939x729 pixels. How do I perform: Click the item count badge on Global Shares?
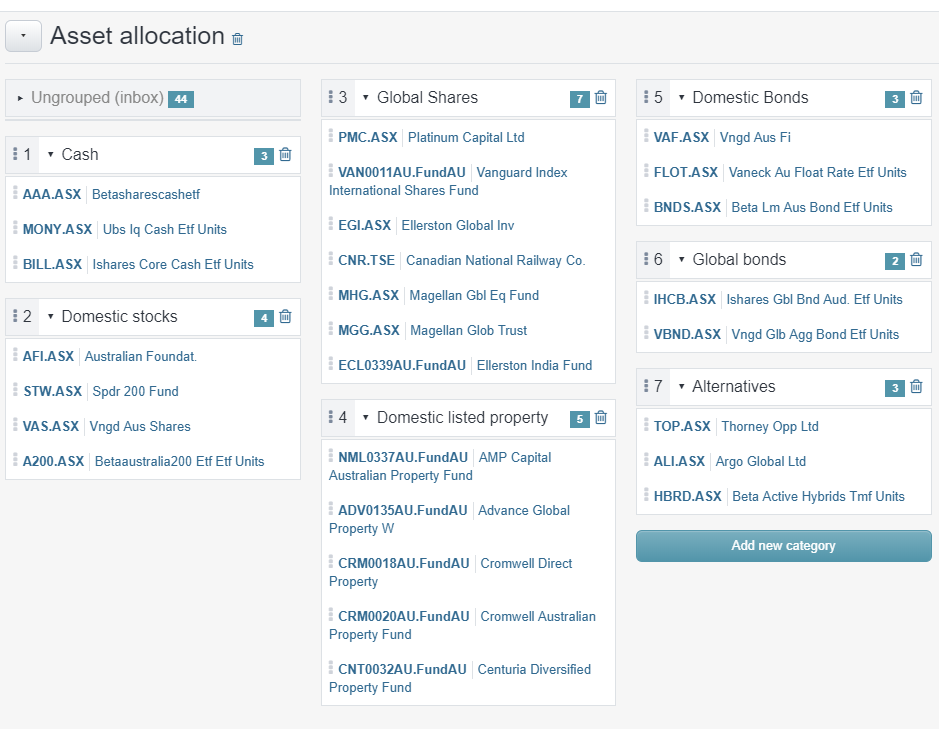click(x=579, y=97)
